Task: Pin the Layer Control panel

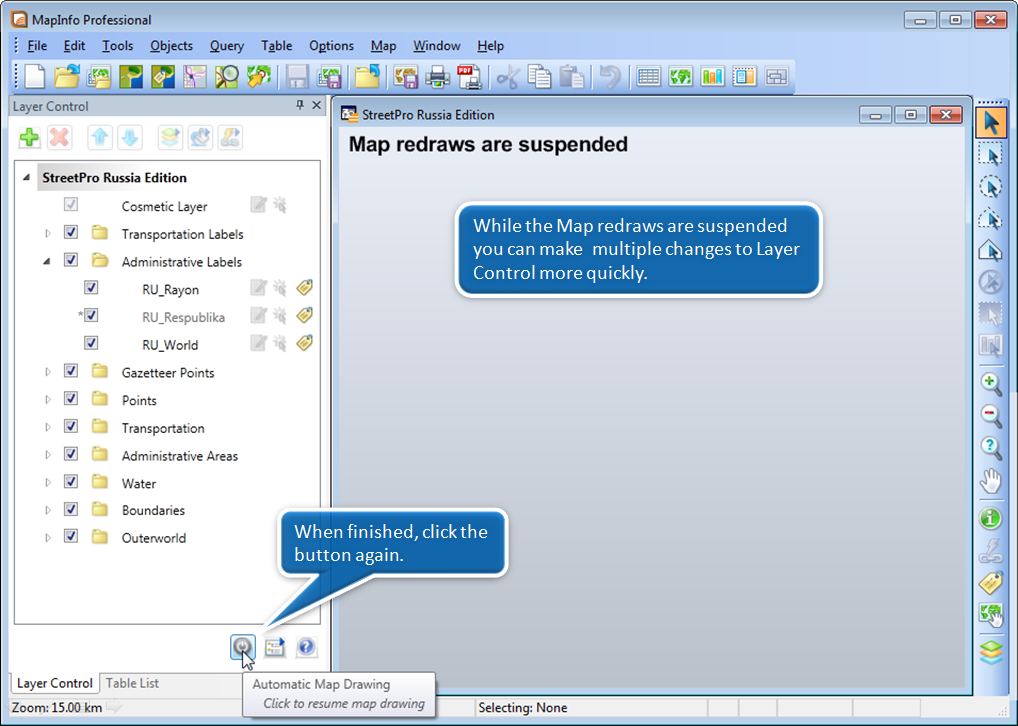Action: pyautogui.click(x=300, y=105)
